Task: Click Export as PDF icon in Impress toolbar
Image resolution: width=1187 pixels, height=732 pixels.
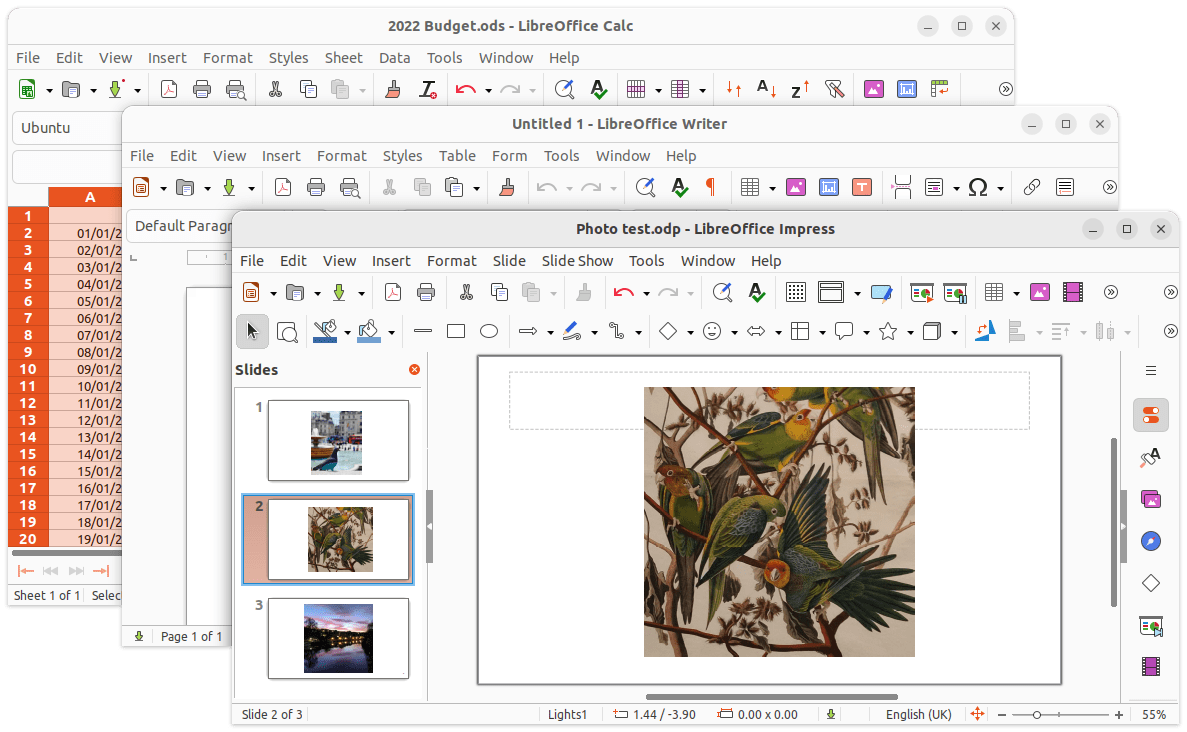Action: [x=393, y=293]
